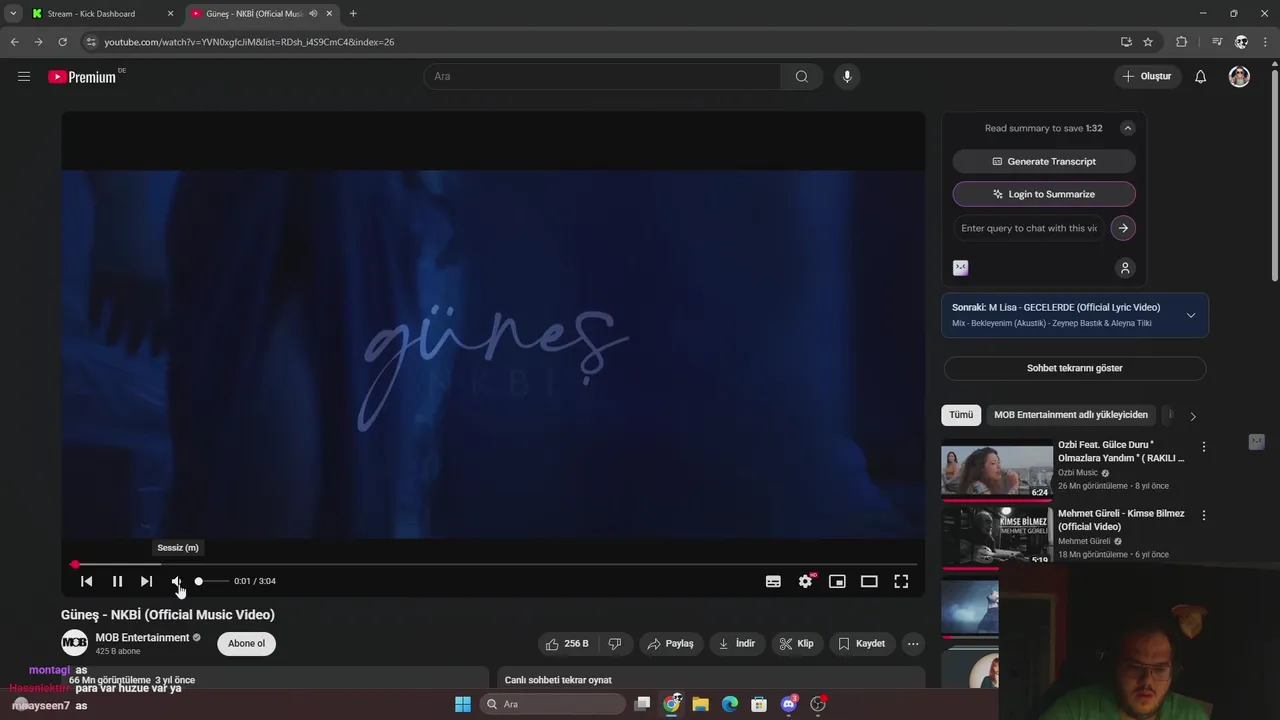Send chat query with arrow button

tap(1123, 228)
